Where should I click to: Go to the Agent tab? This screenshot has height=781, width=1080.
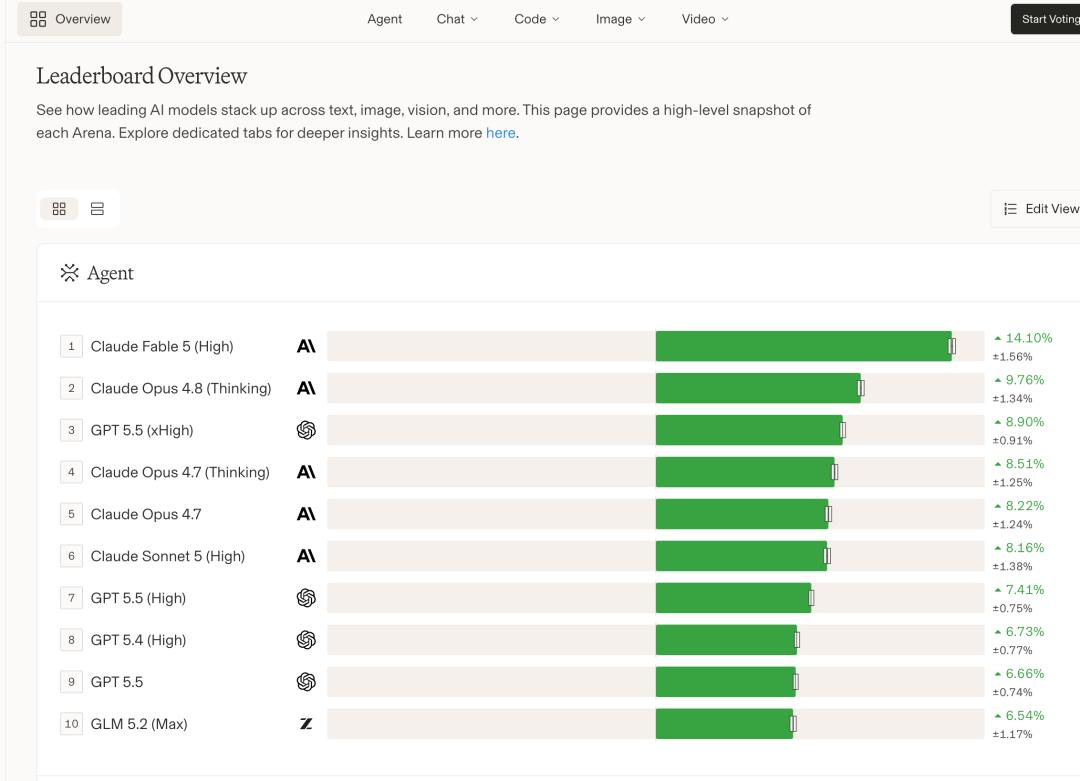point(384,19)
